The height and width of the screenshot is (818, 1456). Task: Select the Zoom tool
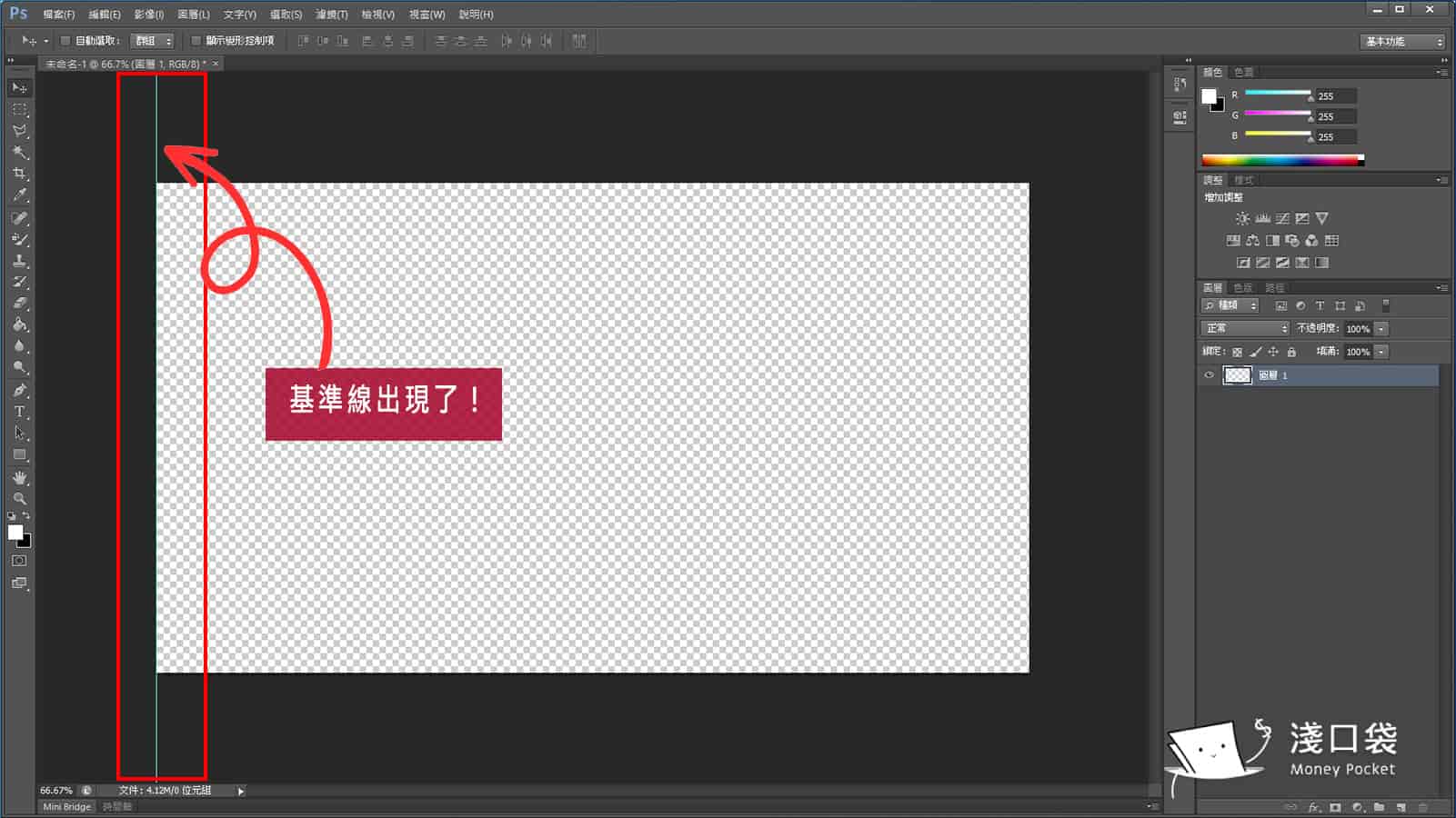tap(20, 498)
